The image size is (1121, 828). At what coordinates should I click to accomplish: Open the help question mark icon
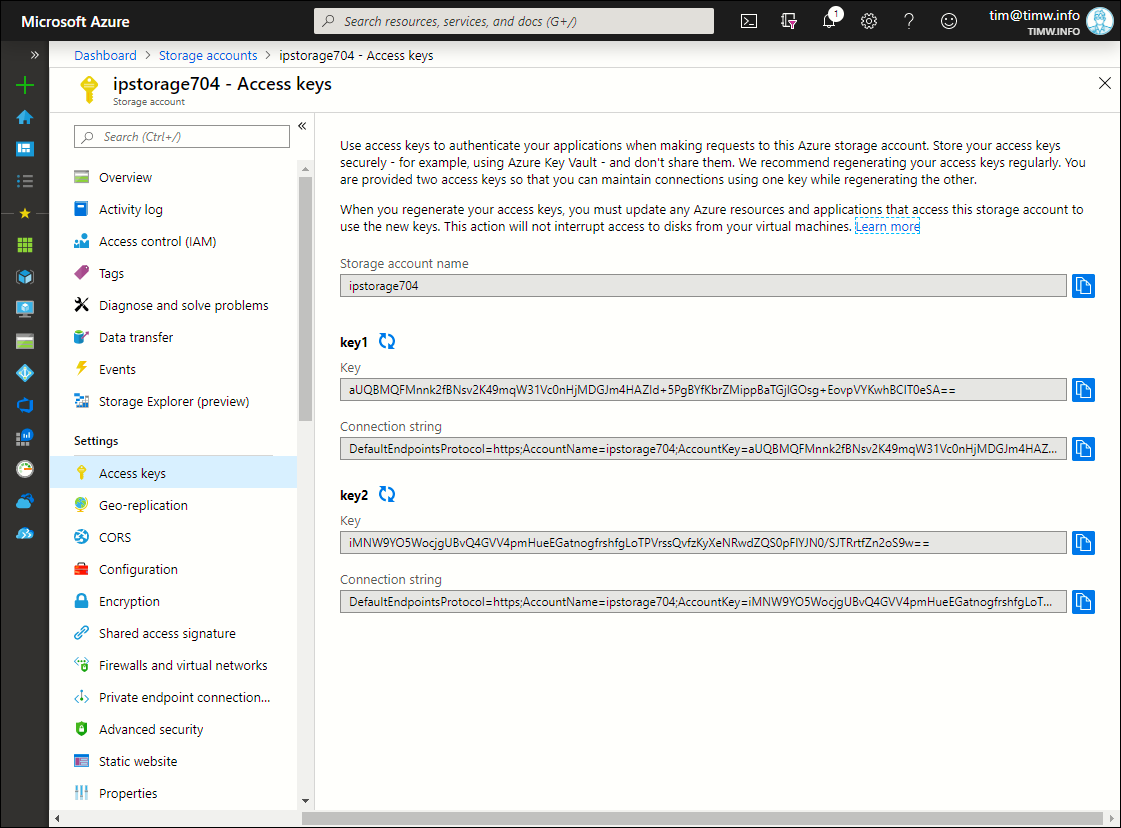(x=909, y=21)
